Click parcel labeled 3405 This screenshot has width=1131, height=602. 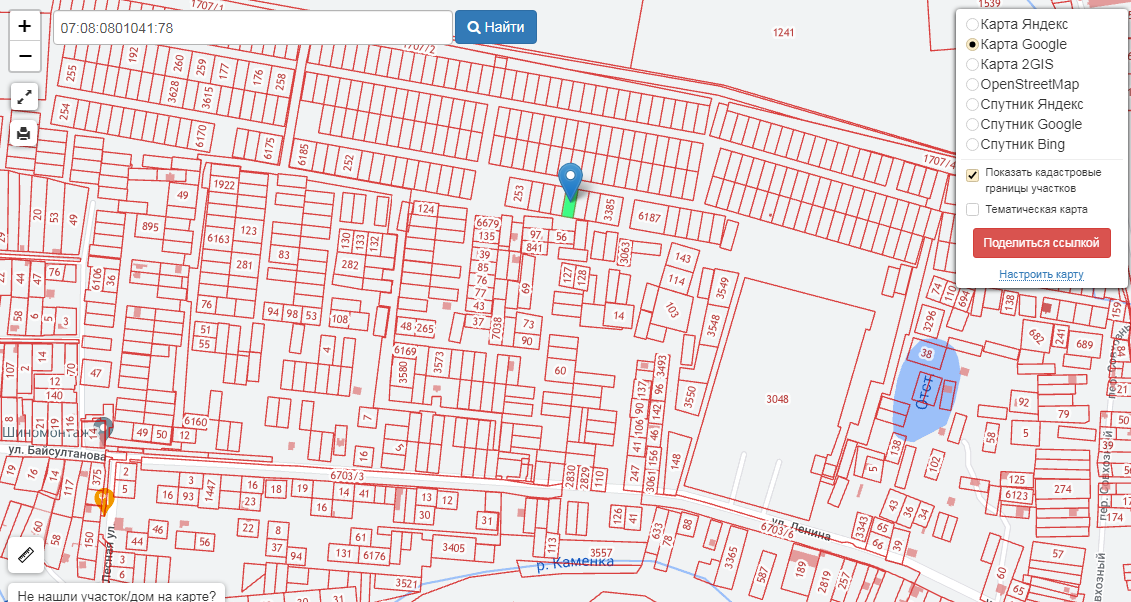pyautogui.click(x=453, y=548)
